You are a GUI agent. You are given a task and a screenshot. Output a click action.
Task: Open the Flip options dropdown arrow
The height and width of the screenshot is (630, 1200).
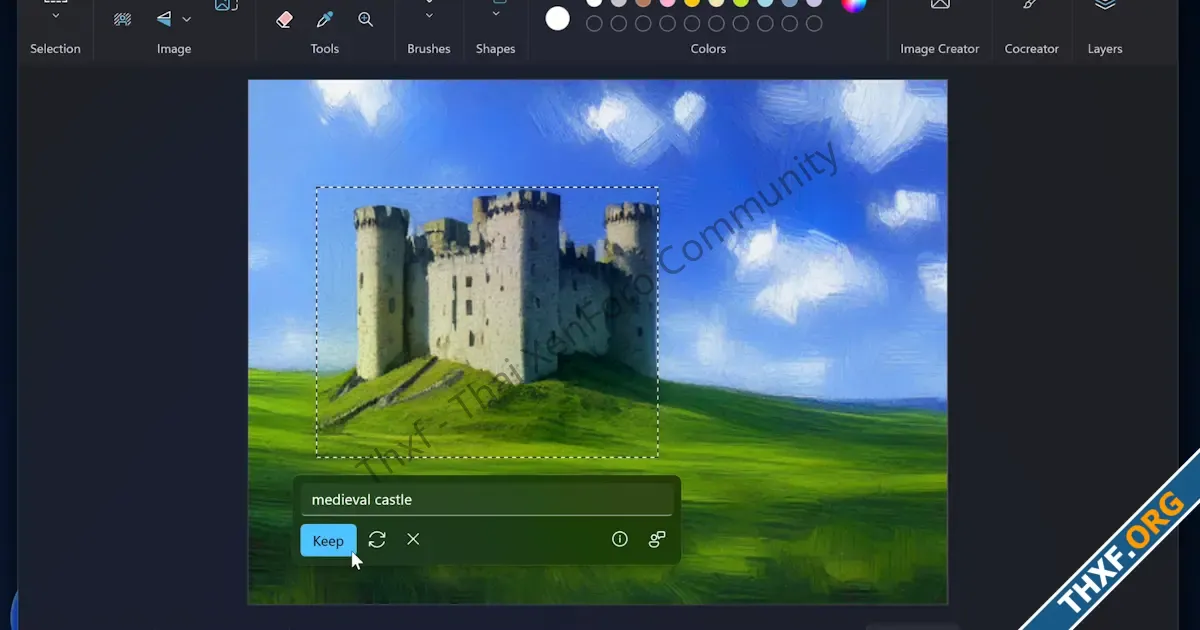click(186, 19)
